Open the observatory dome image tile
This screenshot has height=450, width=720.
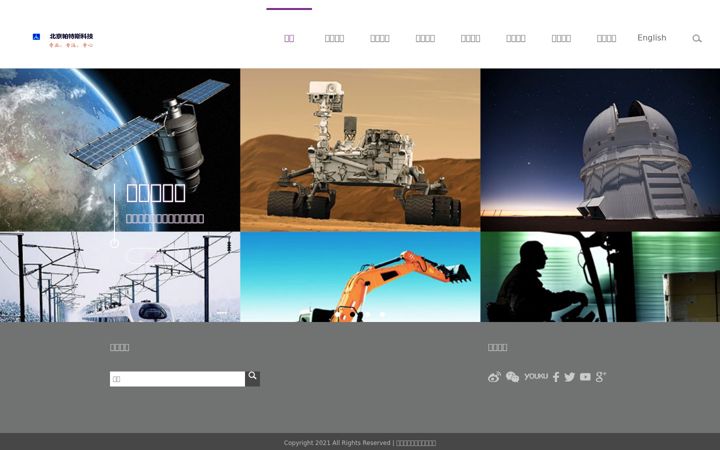[600, 150]
